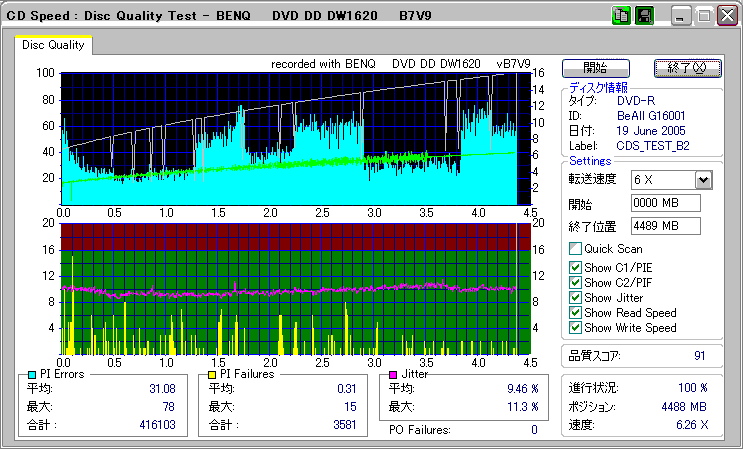Image resolution: width=743 pixels, height=449 pixels.
Task: Close the Disc Quality Test window
Action: (727, 16)
